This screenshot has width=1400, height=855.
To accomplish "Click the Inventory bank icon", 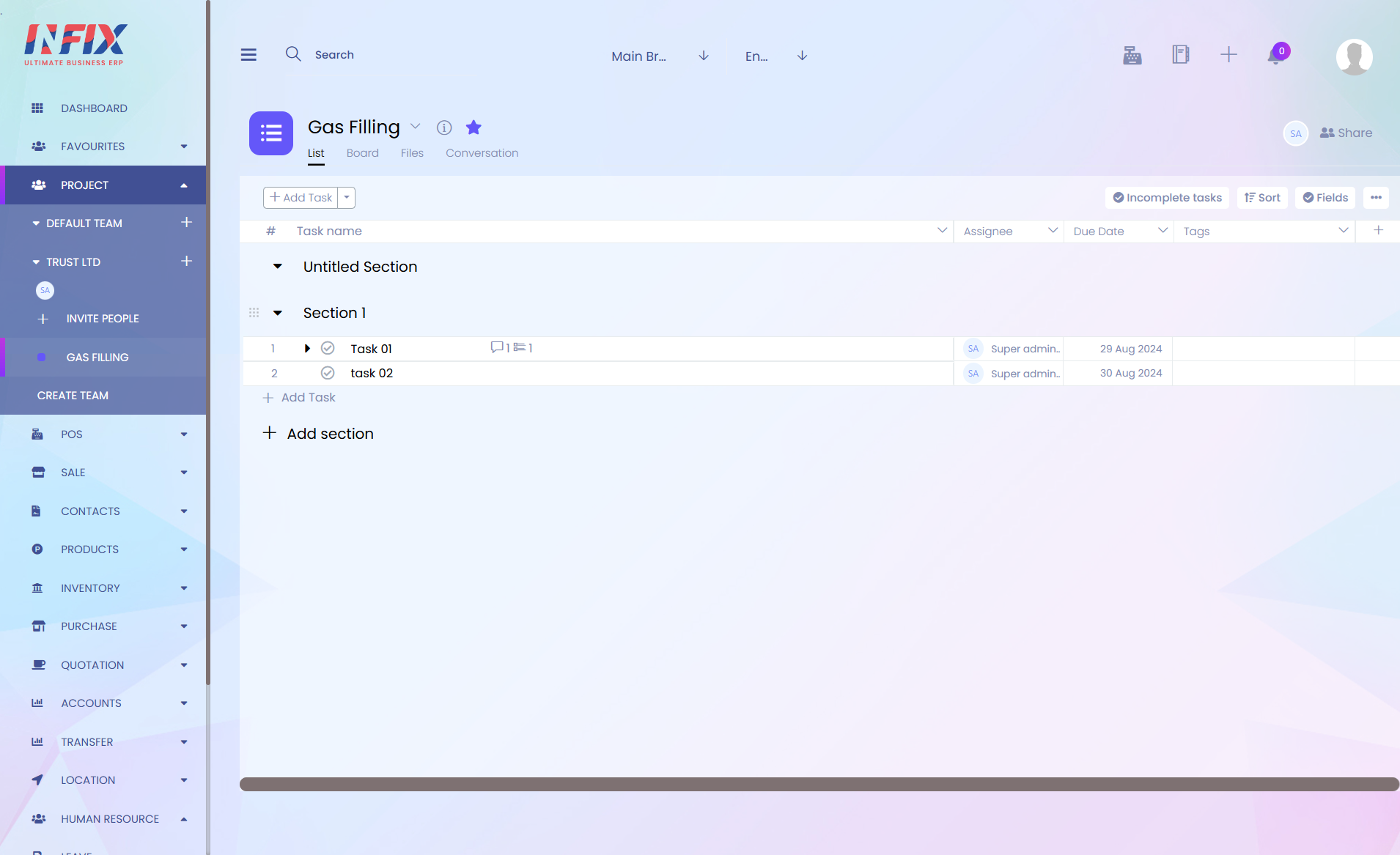I will 37,588.
